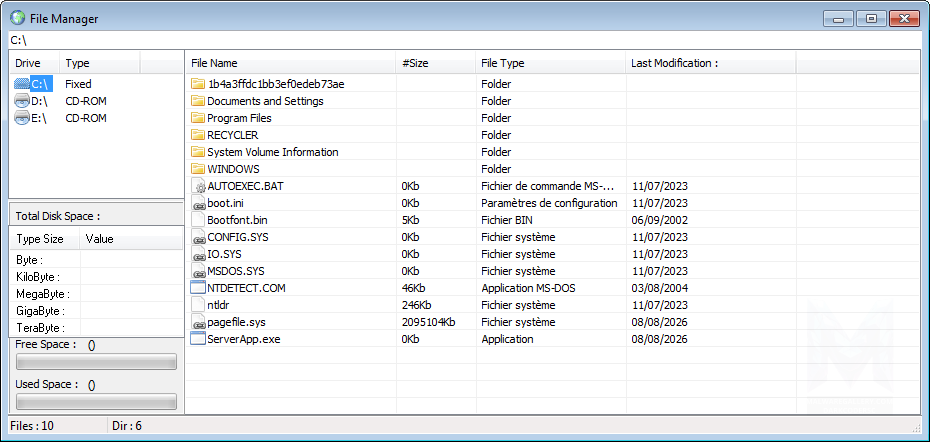Click the Fichier de commande MS-... cell
Viewport: 930px width, 442px height.
coord(548,186)
